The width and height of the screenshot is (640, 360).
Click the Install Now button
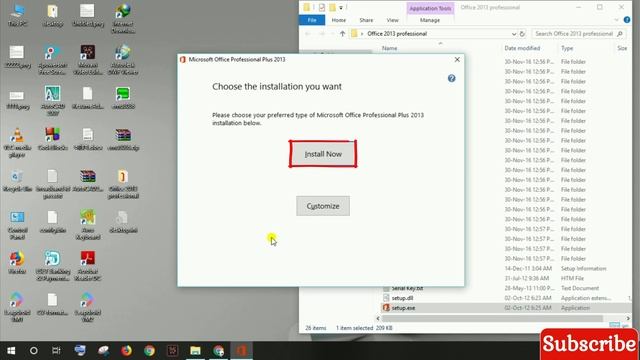click(323, 154)
